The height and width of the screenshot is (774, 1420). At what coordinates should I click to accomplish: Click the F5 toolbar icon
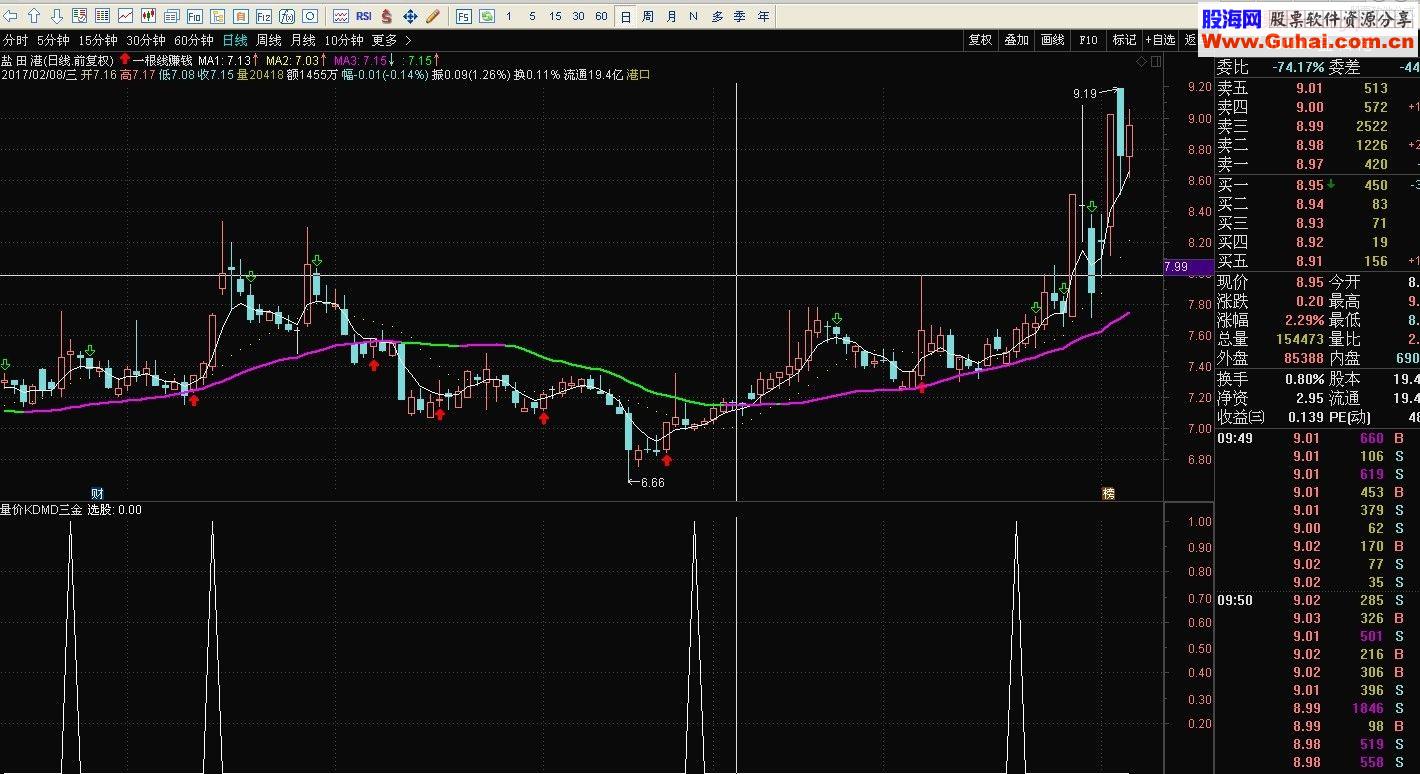[x=463, y=16]
